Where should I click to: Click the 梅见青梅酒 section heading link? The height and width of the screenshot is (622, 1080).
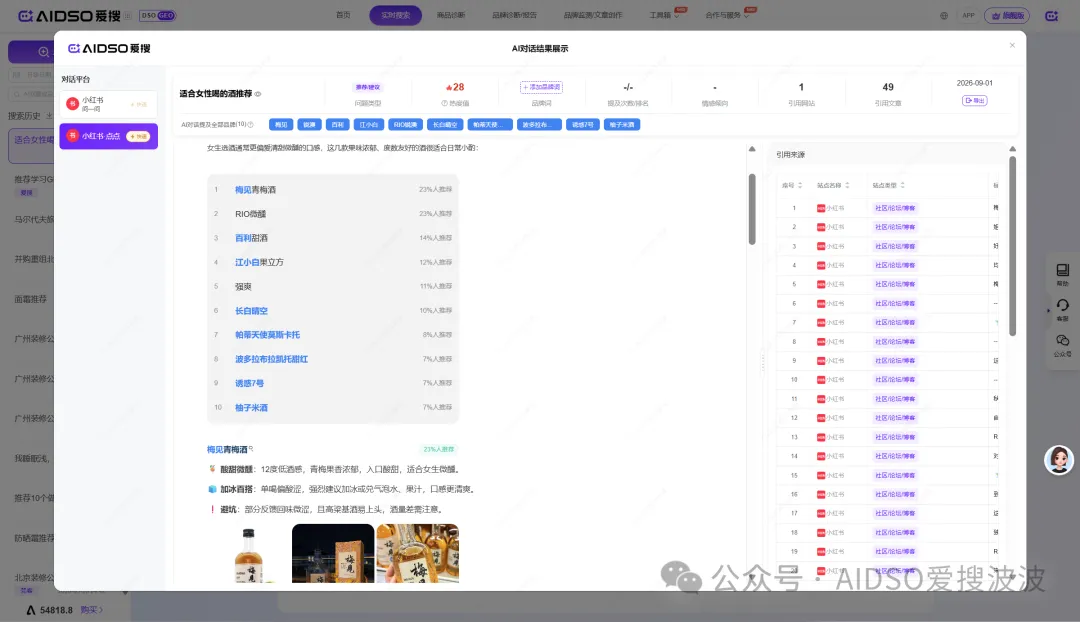pos(227,450)
